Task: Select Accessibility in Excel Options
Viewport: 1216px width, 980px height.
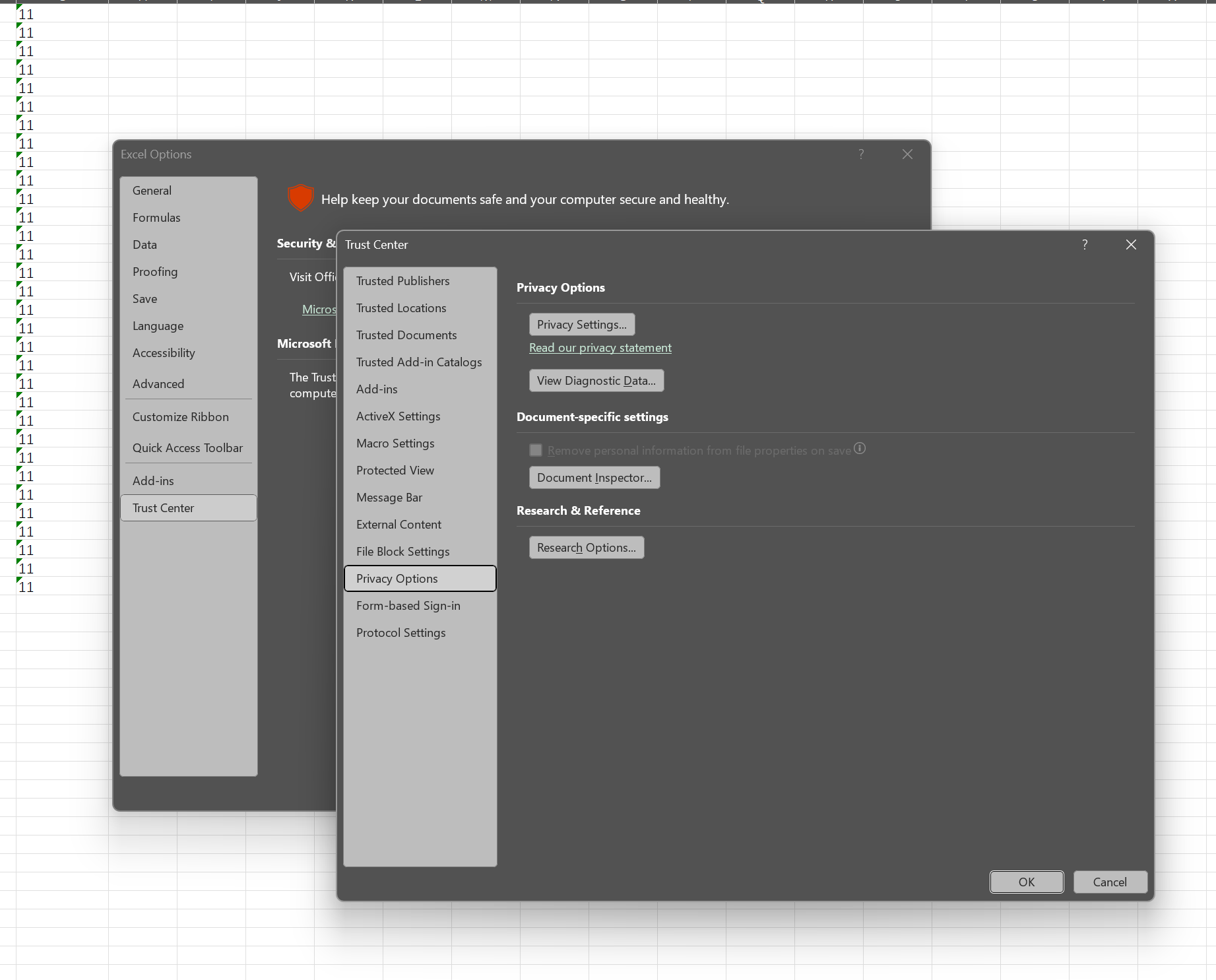Action: click(x=189, y=353)
